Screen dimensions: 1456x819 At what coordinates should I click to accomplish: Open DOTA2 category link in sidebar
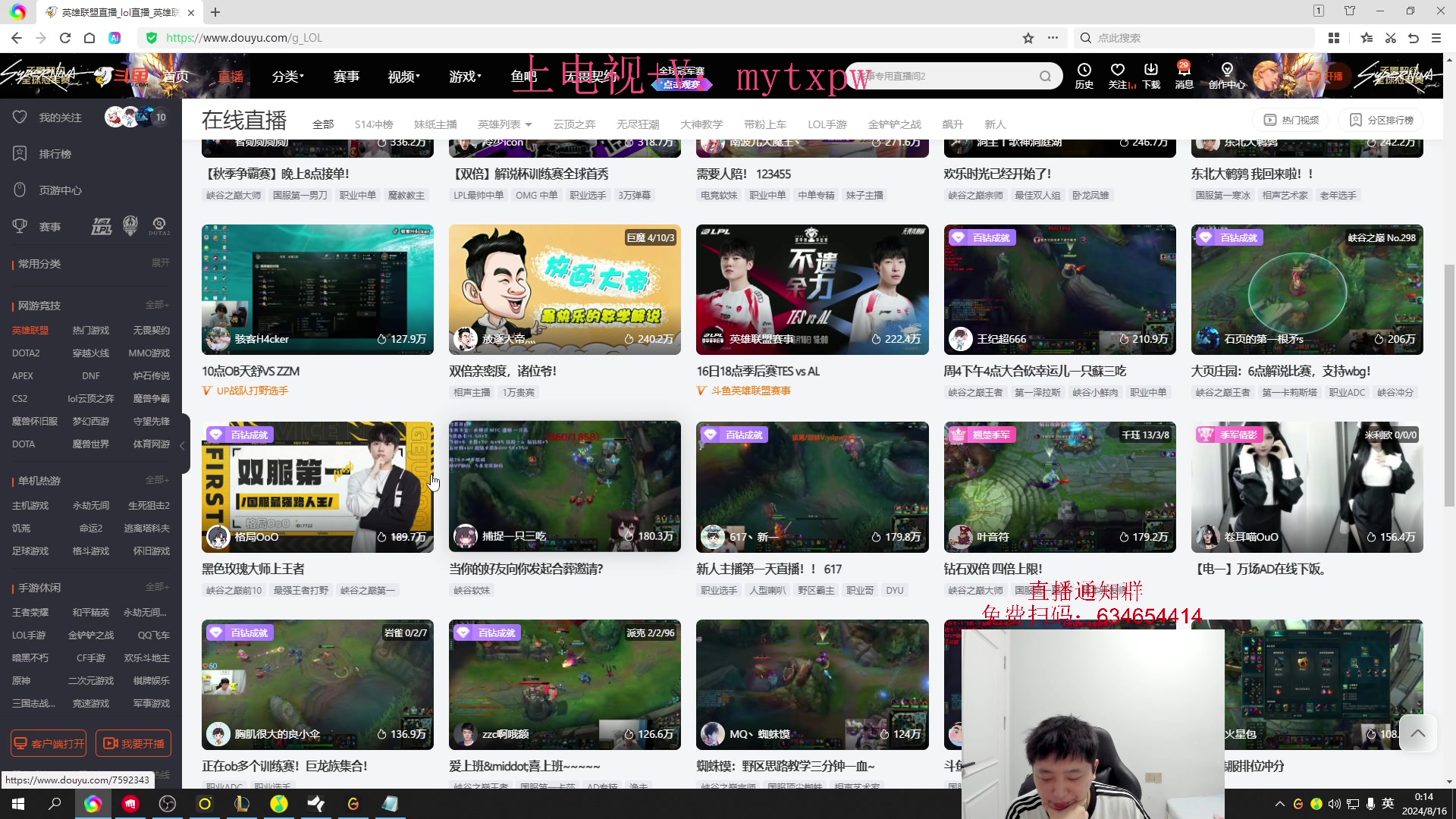tap(26, 353)
